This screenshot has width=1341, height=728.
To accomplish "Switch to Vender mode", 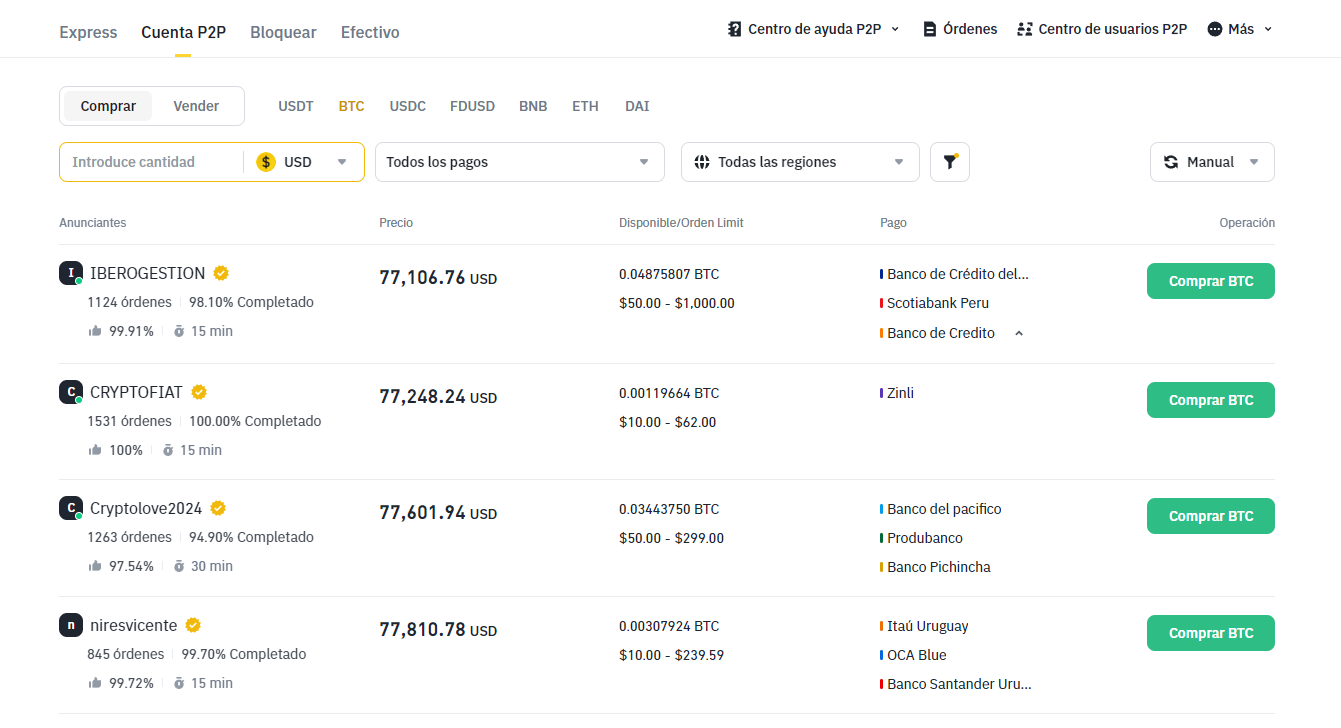I will [196, 106].
